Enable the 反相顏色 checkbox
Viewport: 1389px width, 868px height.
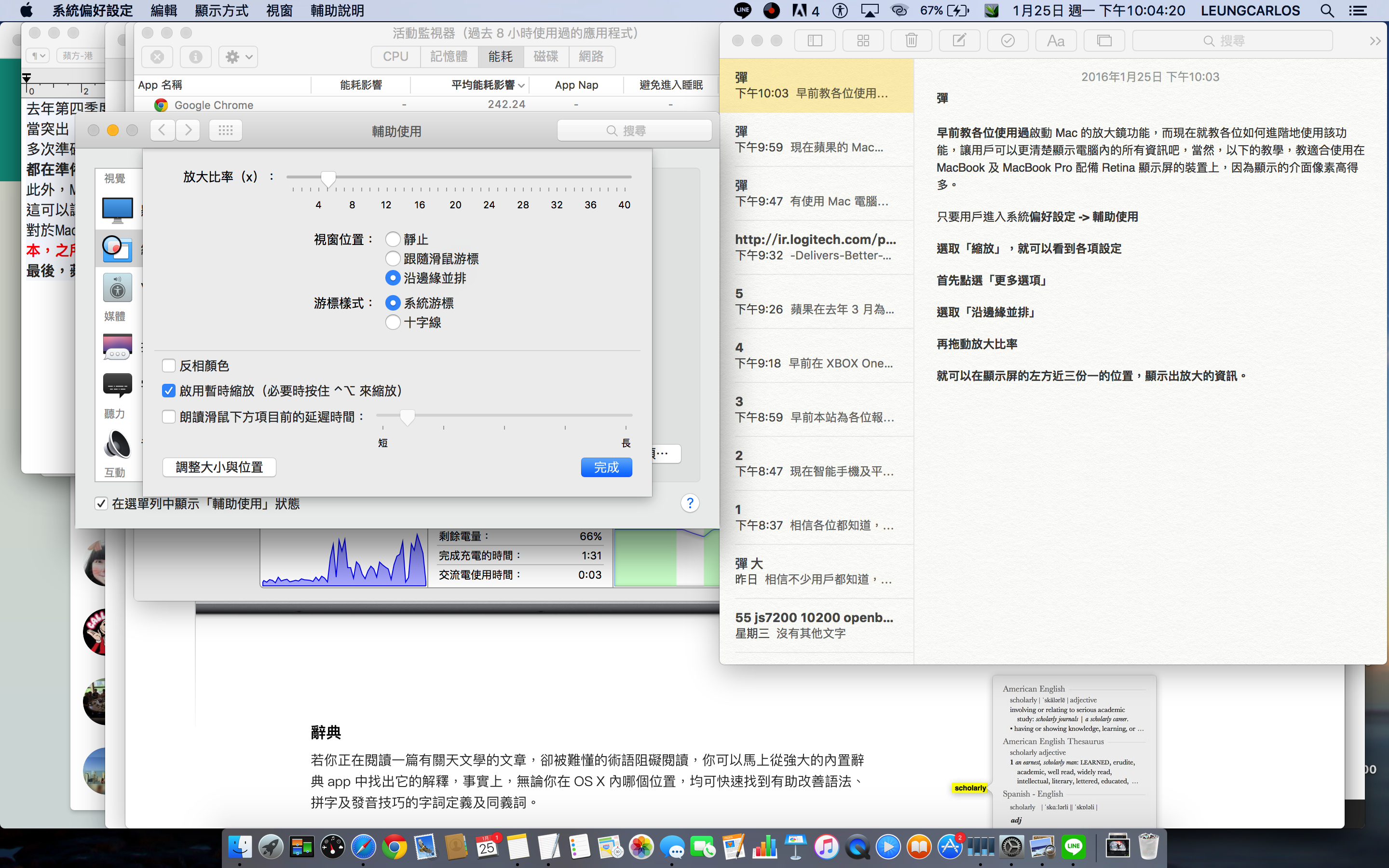click(x=169, y=366)
